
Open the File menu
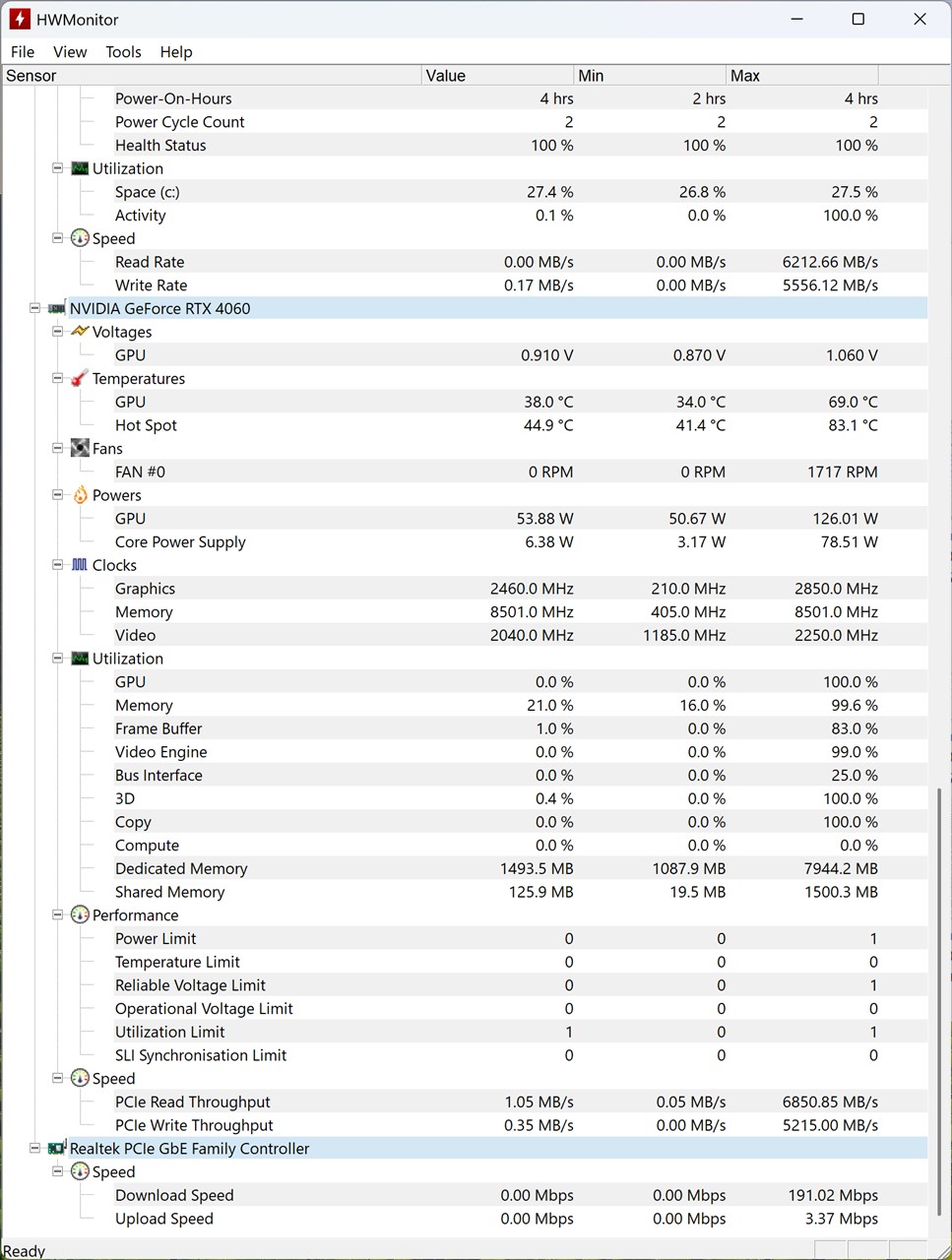[x=23, y=52]
